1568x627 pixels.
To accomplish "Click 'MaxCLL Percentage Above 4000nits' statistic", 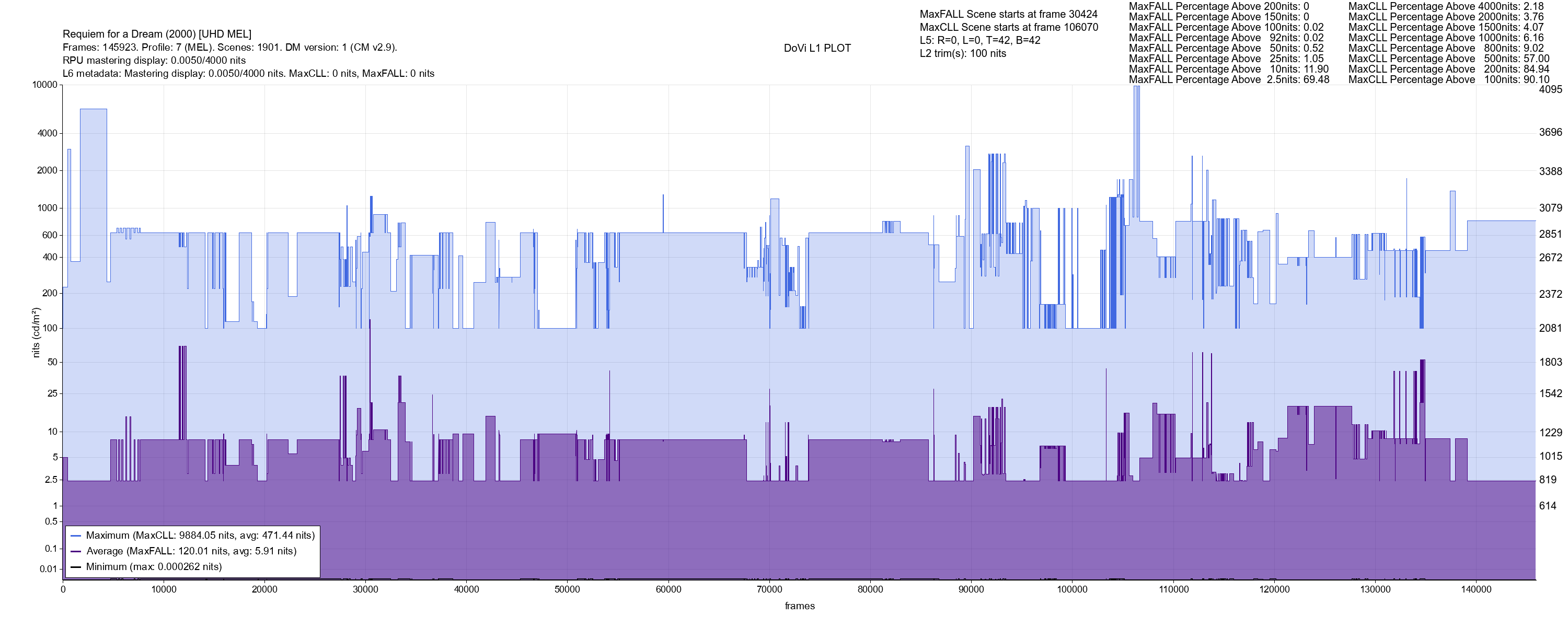I will click(x=1446, y=7).
